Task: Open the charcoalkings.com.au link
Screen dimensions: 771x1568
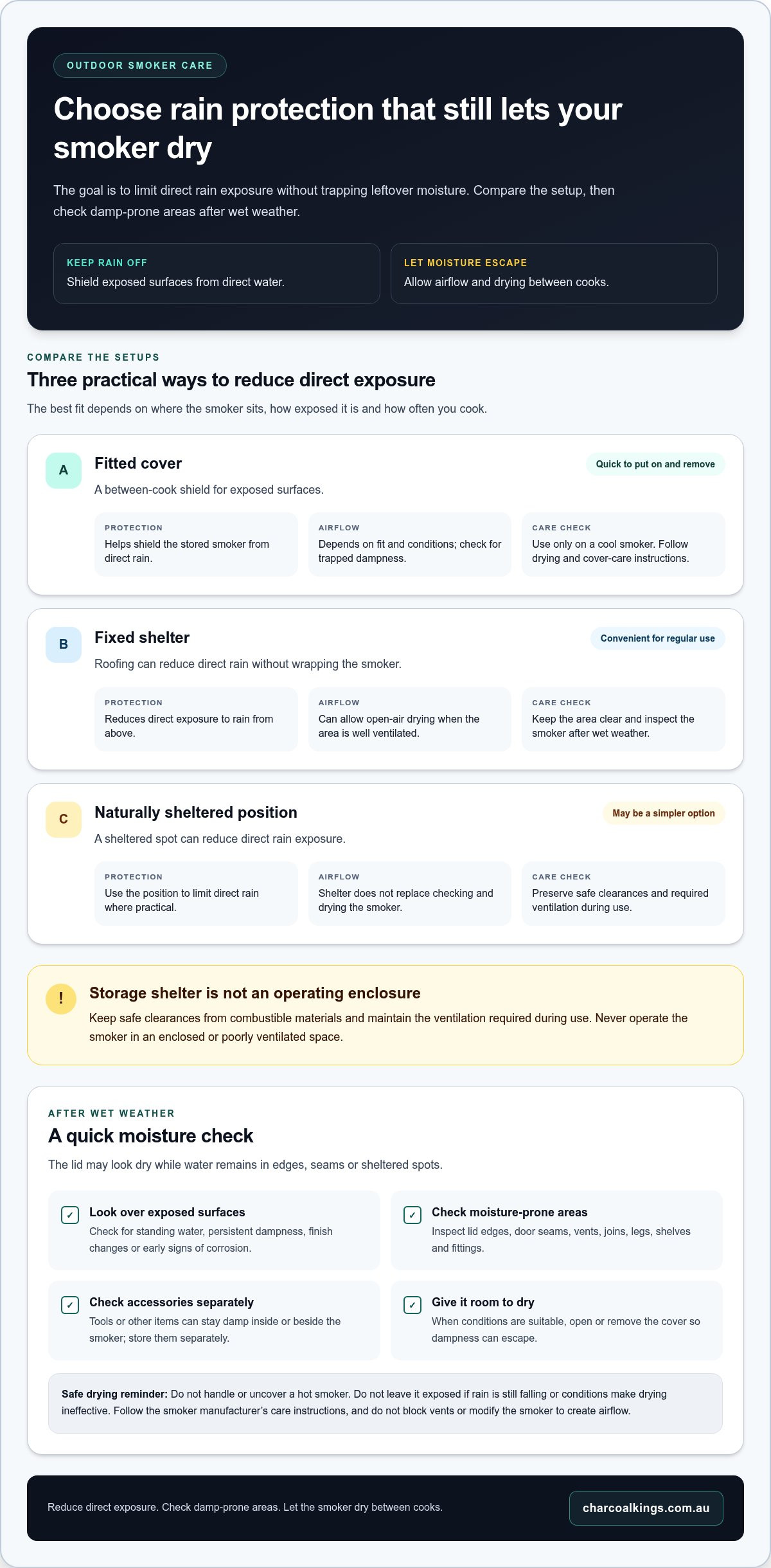Action: coord(646,1508)
